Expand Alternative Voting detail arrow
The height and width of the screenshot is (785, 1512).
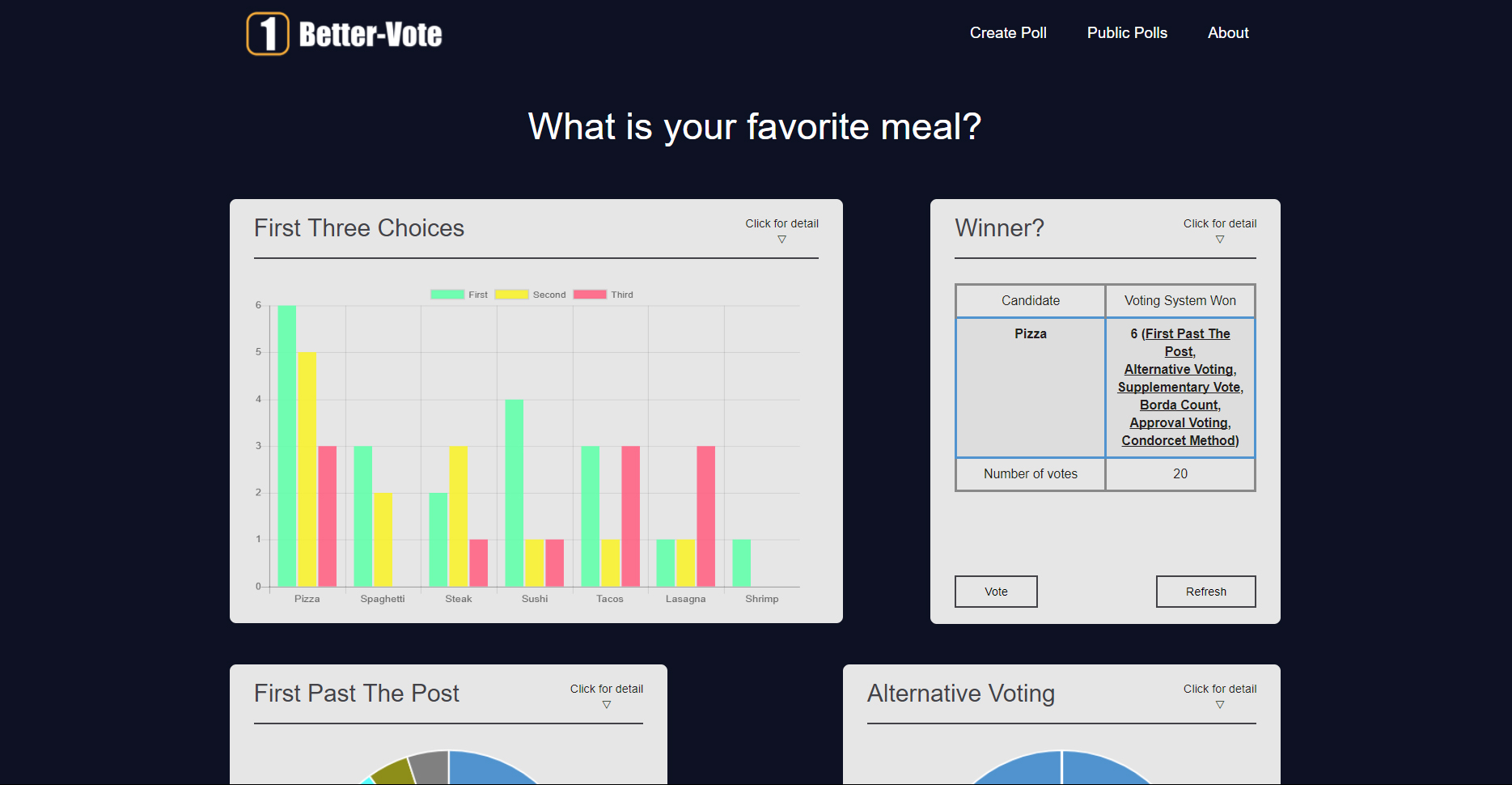coord(1220,705)
